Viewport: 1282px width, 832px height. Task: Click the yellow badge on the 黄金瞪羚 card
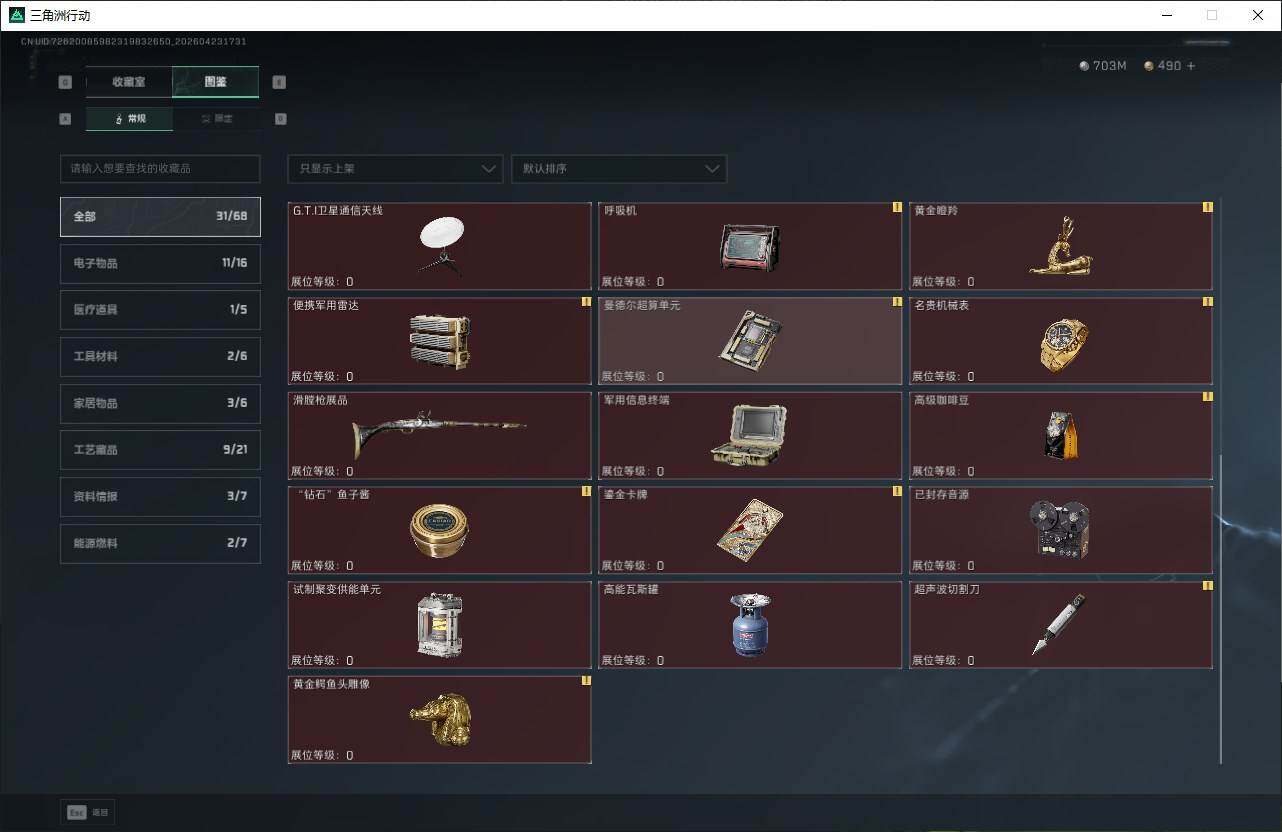(x=1207, y=208)
